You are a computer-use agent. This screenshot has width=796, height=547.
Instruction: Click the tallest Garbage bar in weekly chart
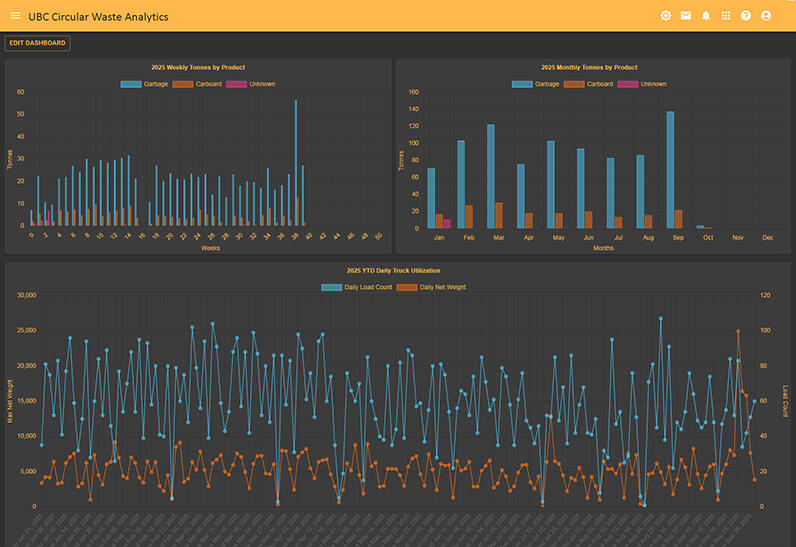pyautogui.click(x=296, y=162)
